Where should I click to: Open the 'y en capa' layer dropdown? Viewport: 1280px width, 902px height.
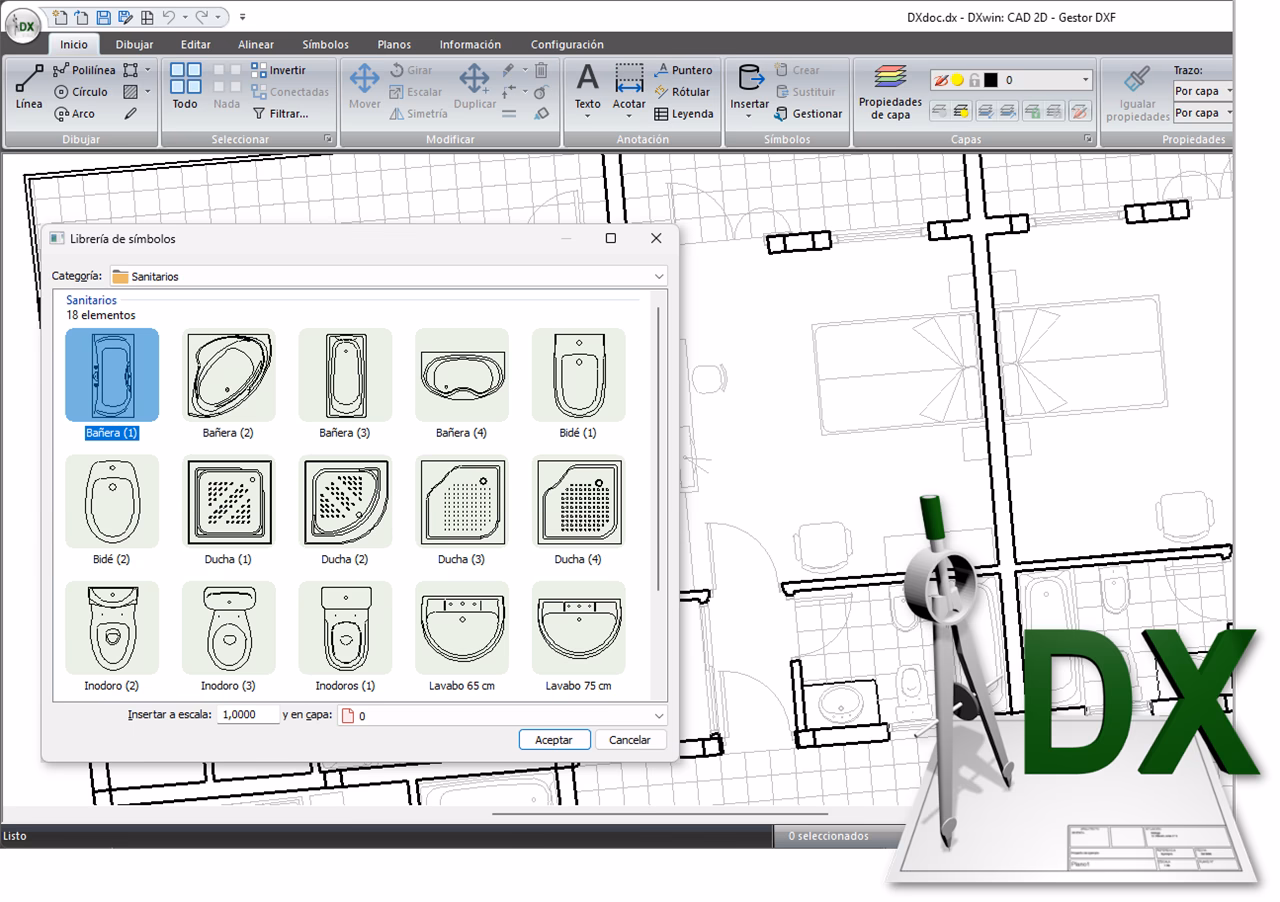pyautogui.click(x=659, y=716)
